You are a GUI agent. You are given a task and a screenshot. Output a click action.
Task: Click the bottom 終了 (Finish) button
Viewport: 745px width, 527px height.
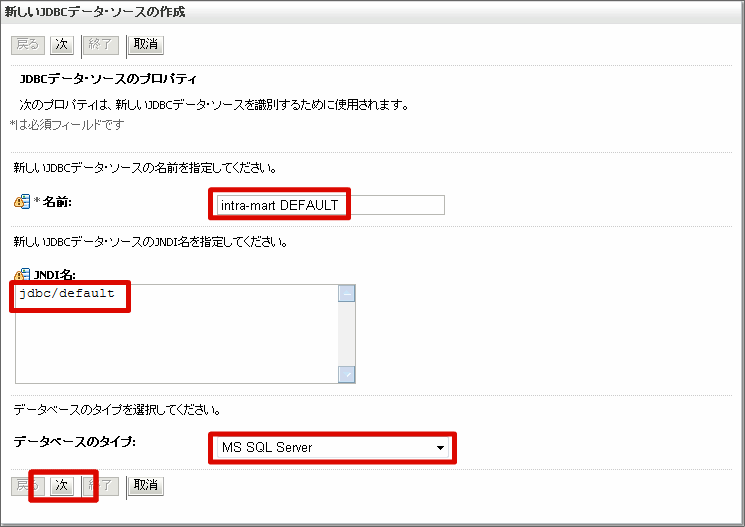pyautogui.click(x=101, y=486)
